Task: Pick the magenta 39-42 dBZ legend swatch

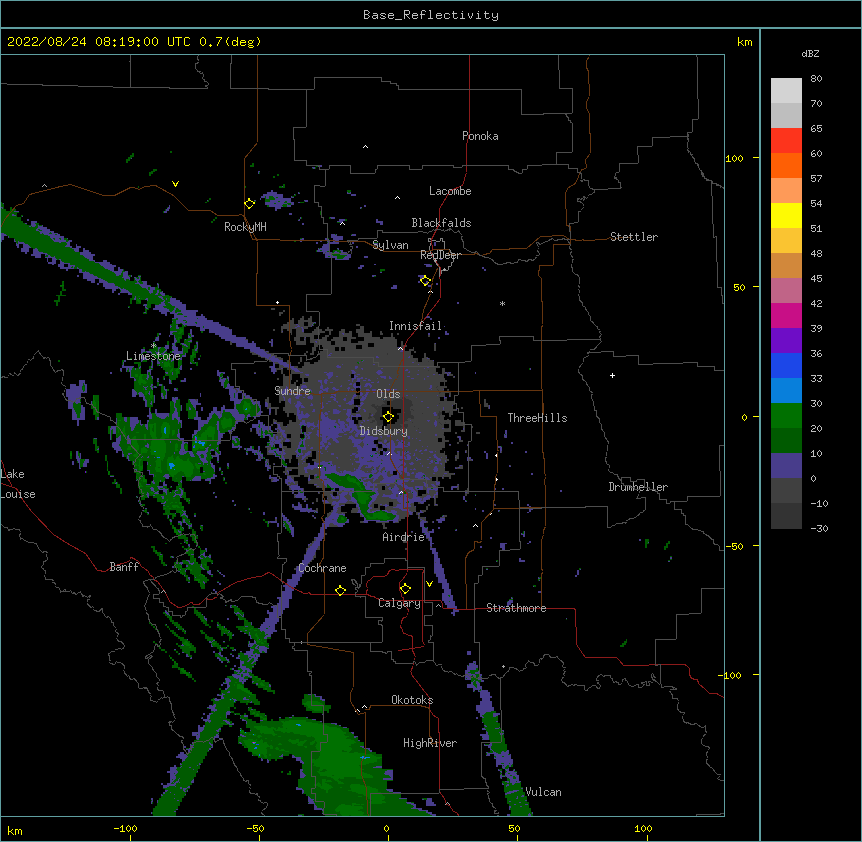Action: click(x=786, y=315)
